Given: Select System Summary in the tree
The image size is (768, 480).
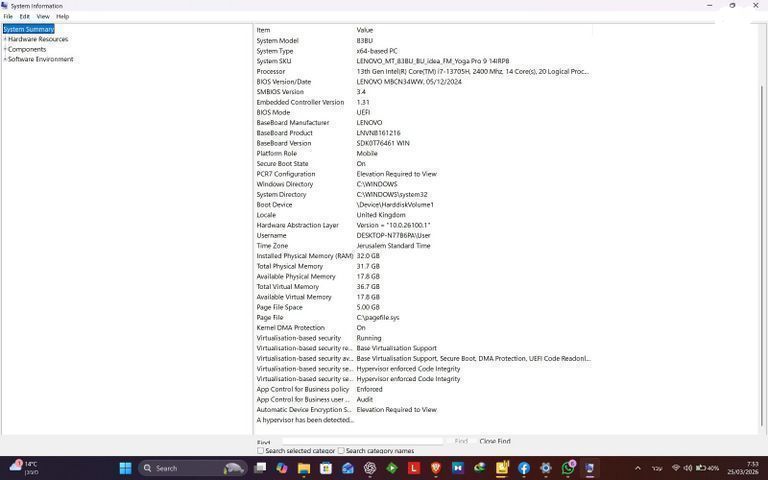Looking at the screenshot, I should pos(28,29).
